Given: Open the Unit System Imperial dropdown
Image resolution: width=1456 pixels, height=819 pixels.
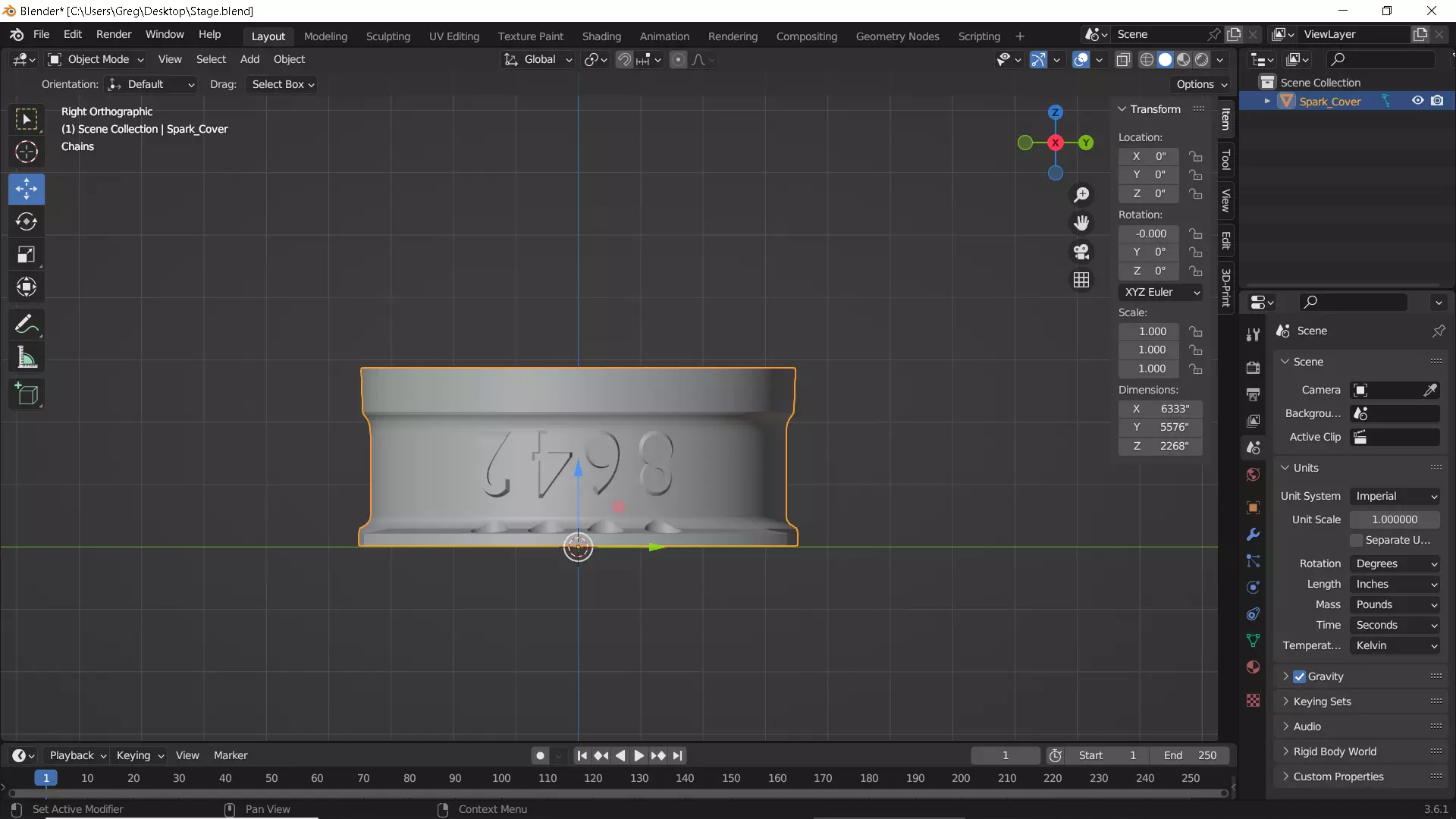Looking at the screenshot, I should click(x=1395, y=496).
